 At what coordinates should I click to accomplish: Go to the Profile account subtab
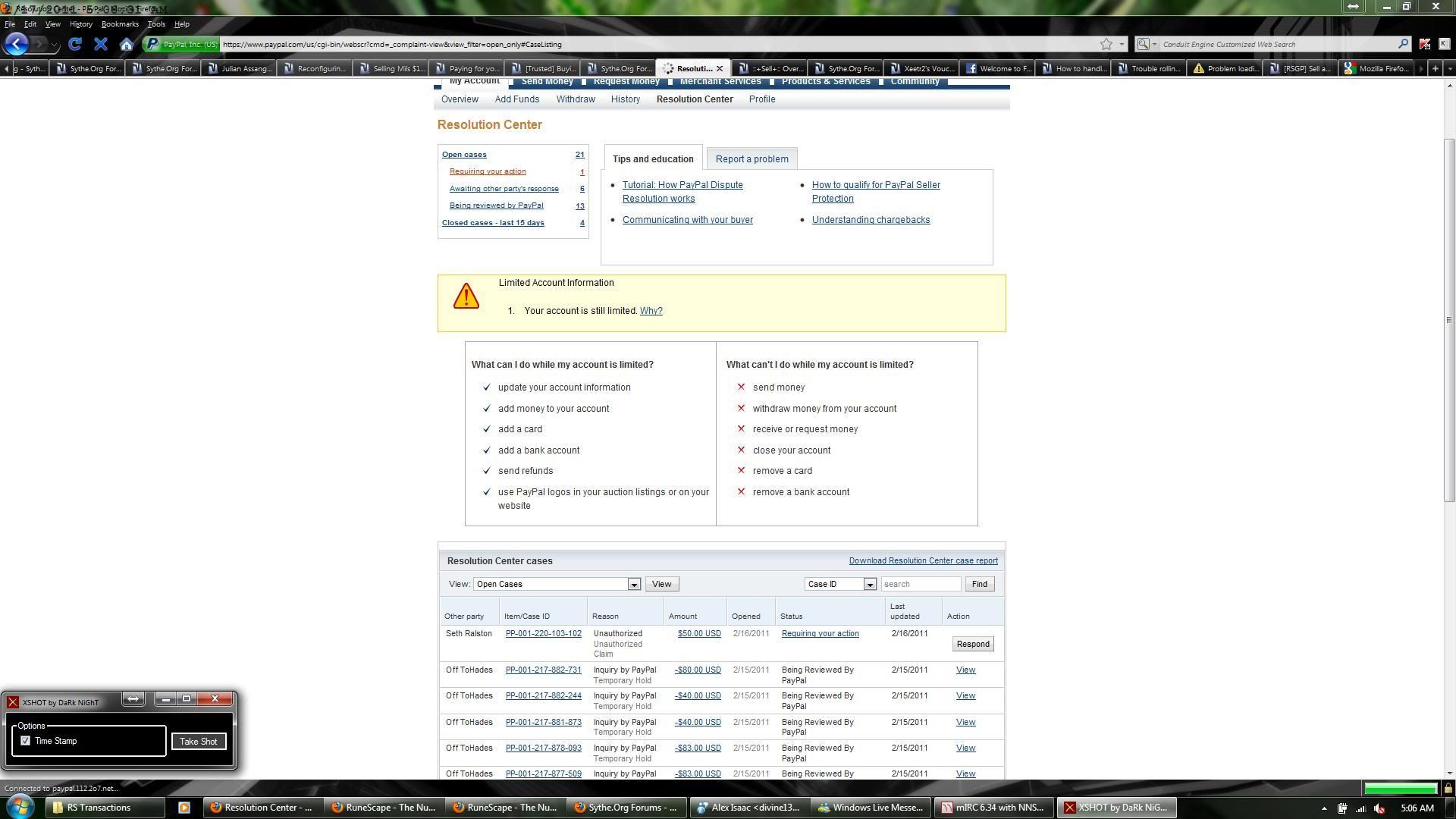tap(762, 99)
